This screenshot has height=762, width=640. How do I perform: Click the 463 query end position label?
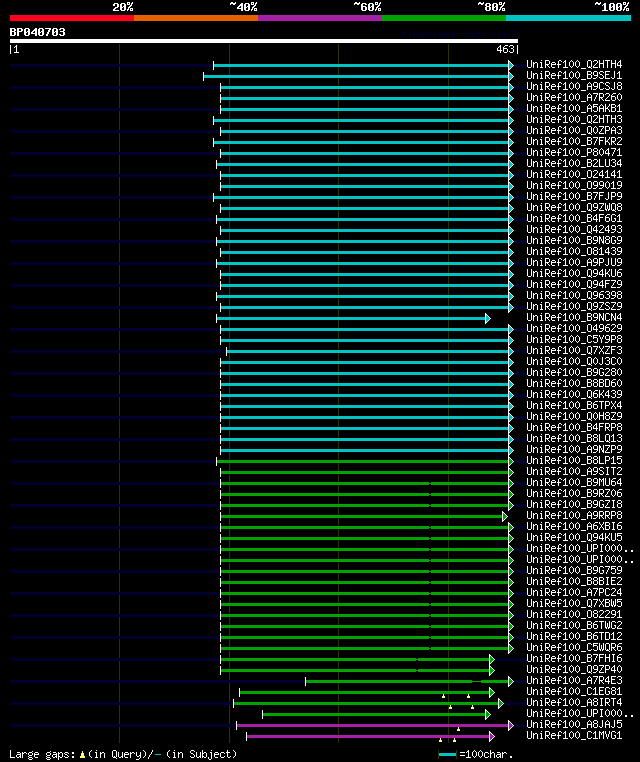[505, 49]
